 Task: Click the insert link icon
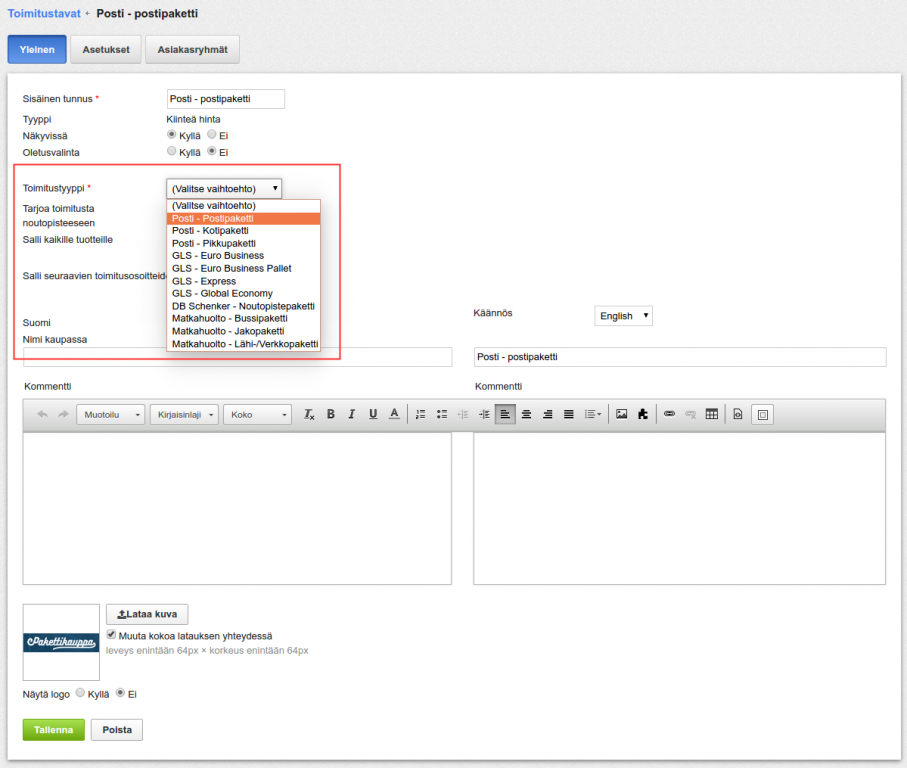(x=669, y=414)
